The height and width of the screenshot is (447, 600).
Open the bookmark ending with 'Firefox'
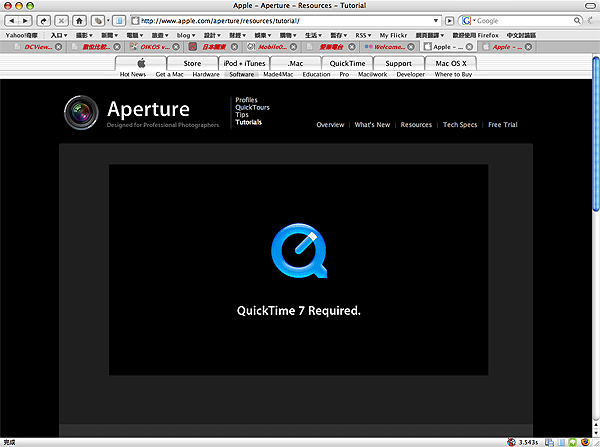[476, 35]
